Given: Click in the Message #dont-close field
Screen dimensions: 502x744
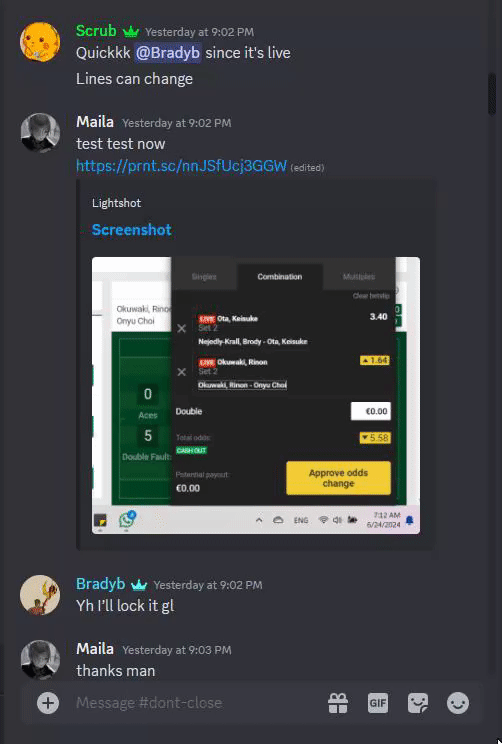Looking at the screenshot, I should [197, 703].
